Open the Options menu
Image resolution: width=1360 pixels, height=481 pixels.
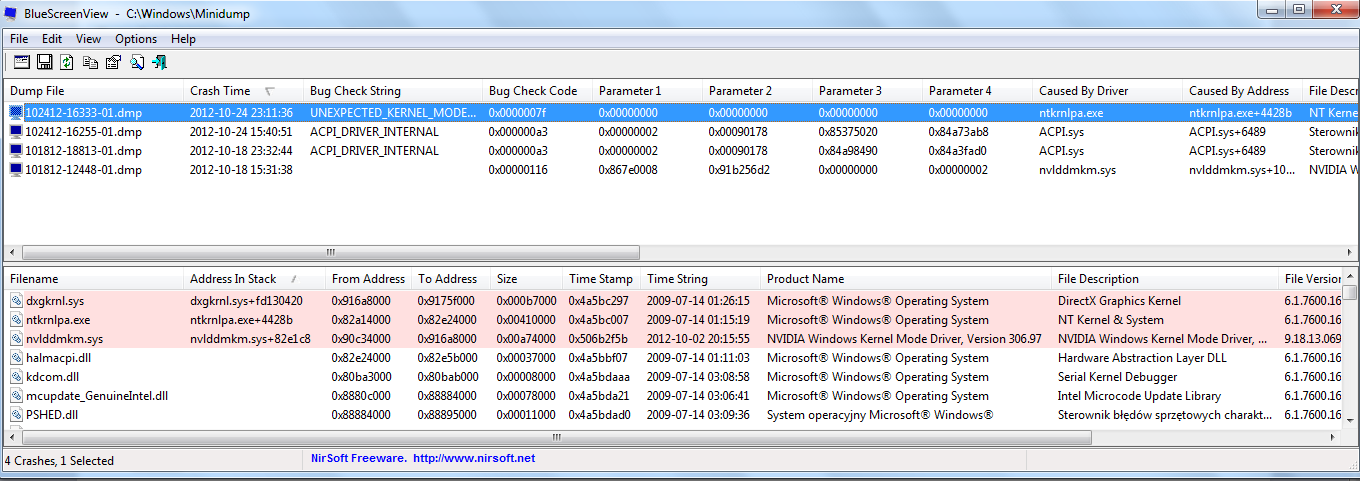point(136,39)
